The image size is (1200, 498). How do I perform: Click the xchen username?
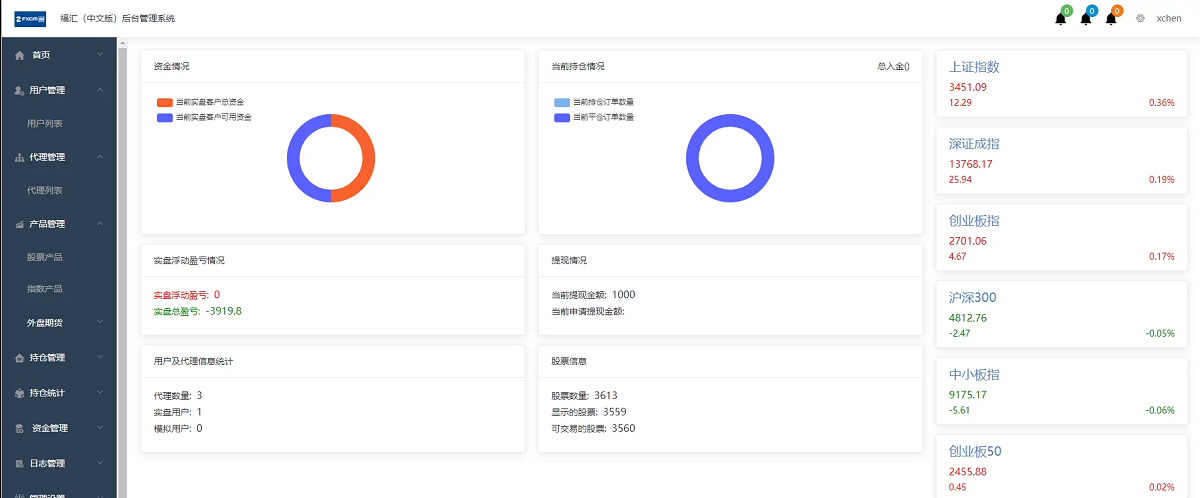click(x=1169, y=18)
